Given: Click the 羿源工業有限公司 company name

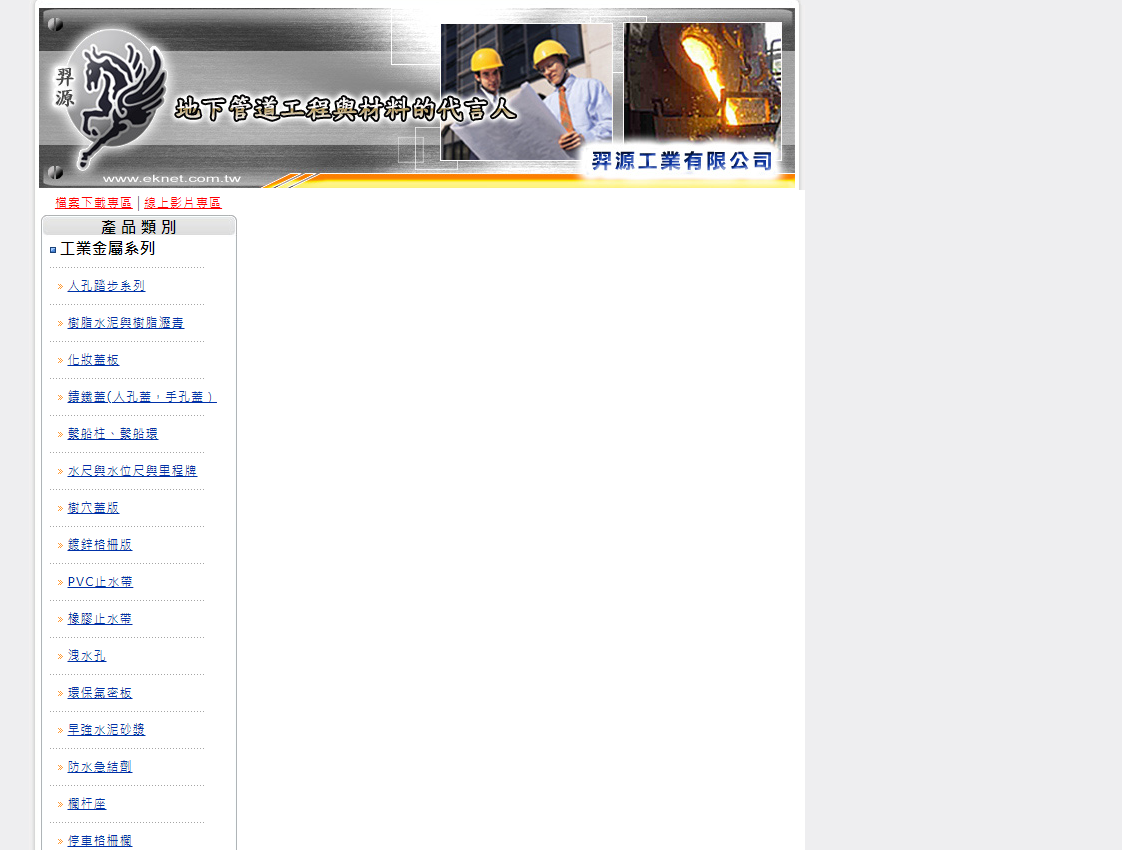Looking at the screenshot, I should (x=682, y=160).
